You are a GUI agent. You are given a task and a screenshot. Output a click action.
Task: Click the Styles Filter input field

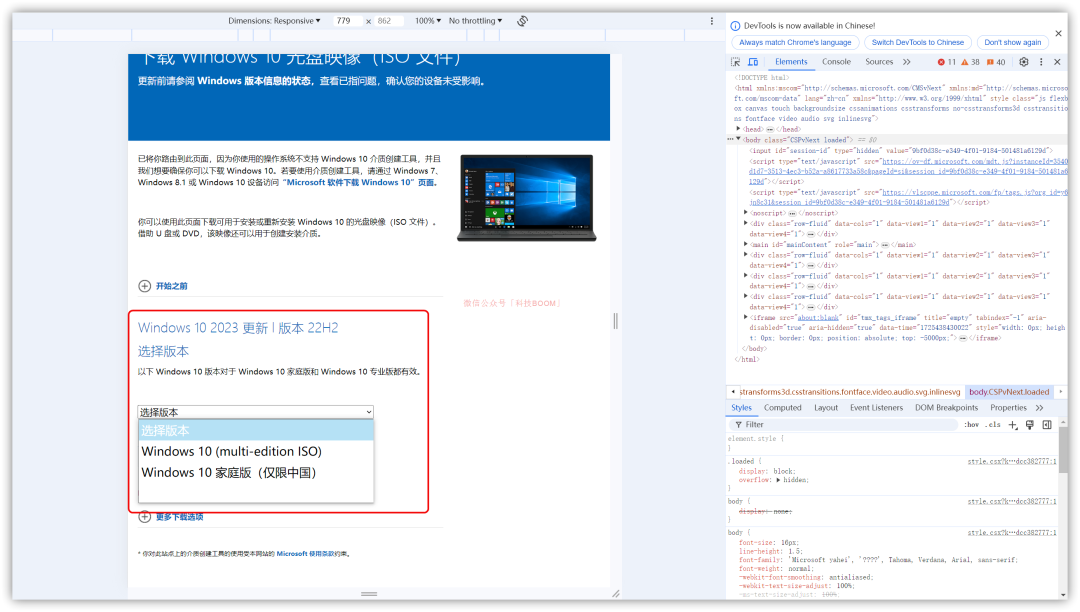tap(845, 425)
